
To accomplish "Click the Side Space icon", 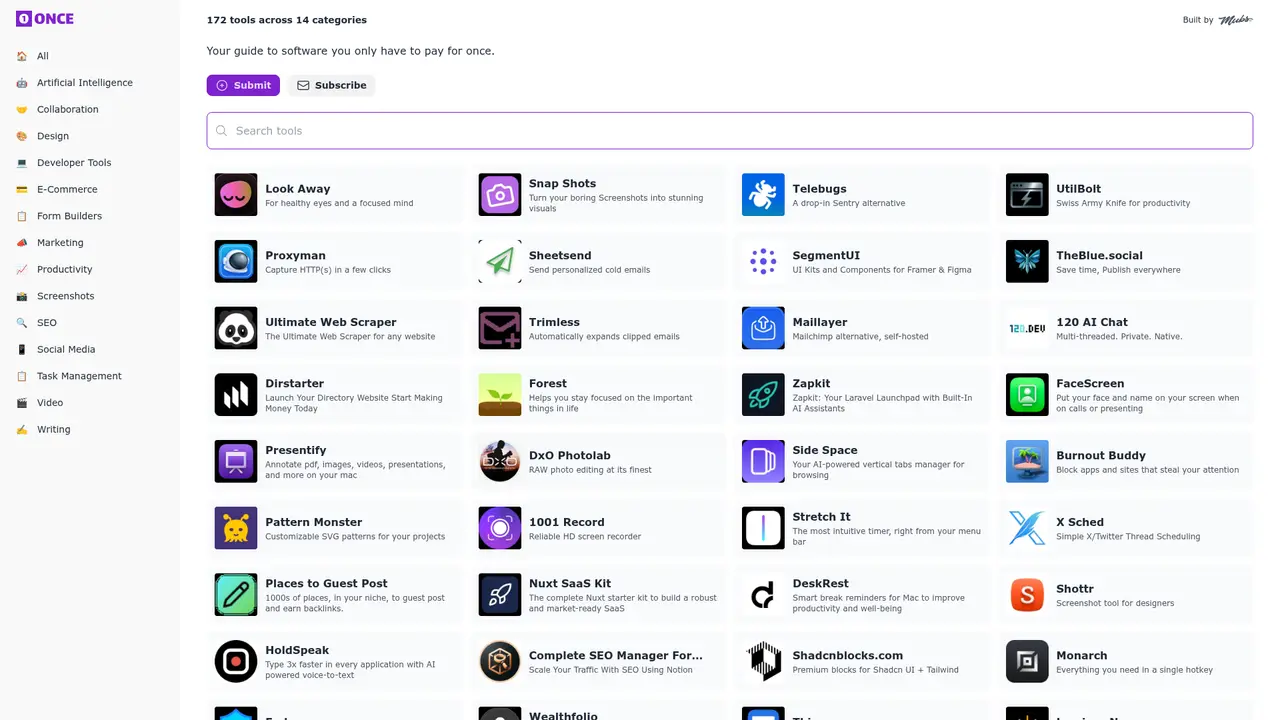I will (x=763, y=462).
